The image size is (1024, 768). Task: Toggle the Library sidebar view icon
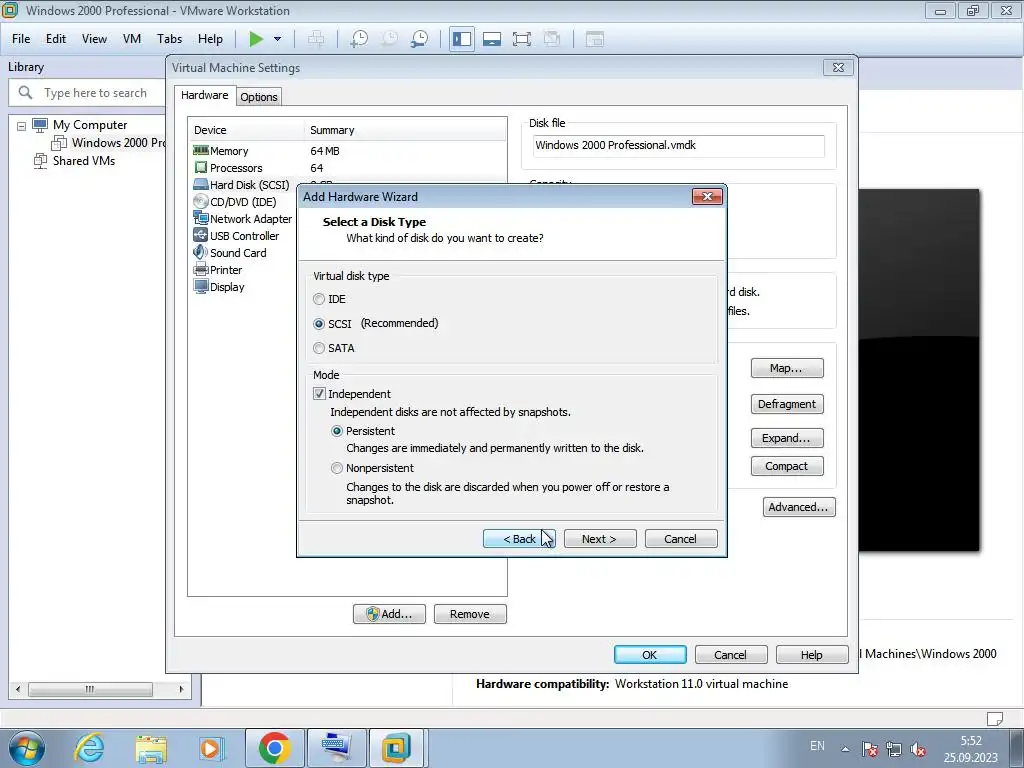coord(462,39)
